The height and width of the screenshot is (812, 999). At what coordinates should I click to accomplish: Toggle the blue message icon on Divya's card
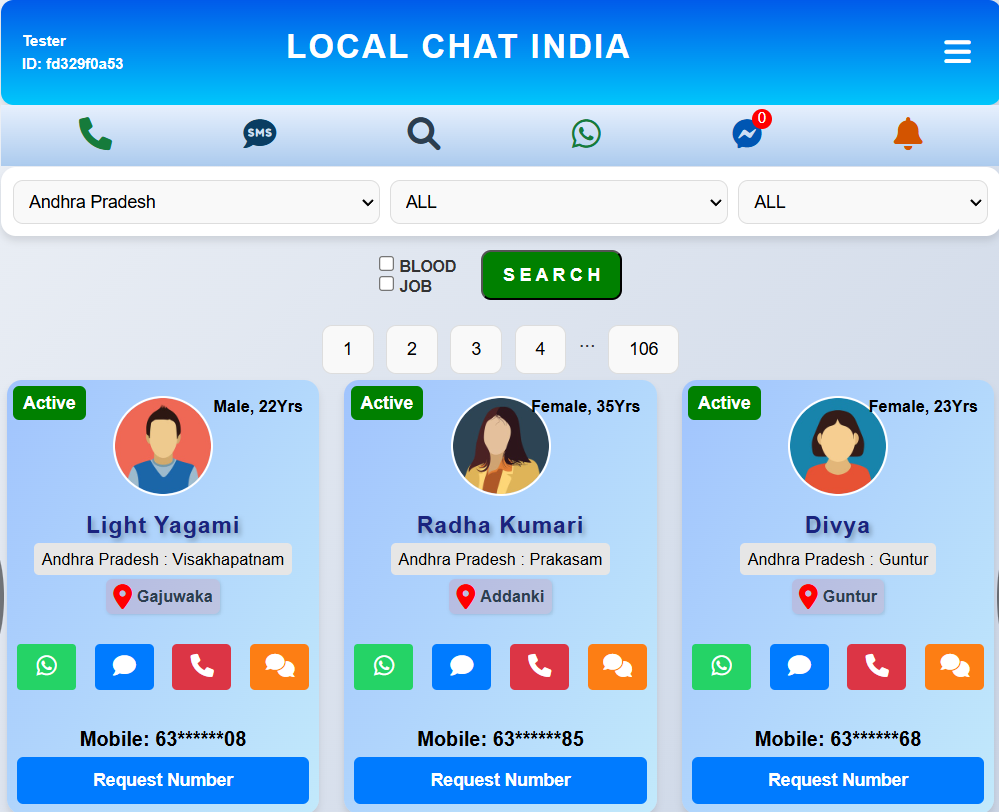pos(799,667)
